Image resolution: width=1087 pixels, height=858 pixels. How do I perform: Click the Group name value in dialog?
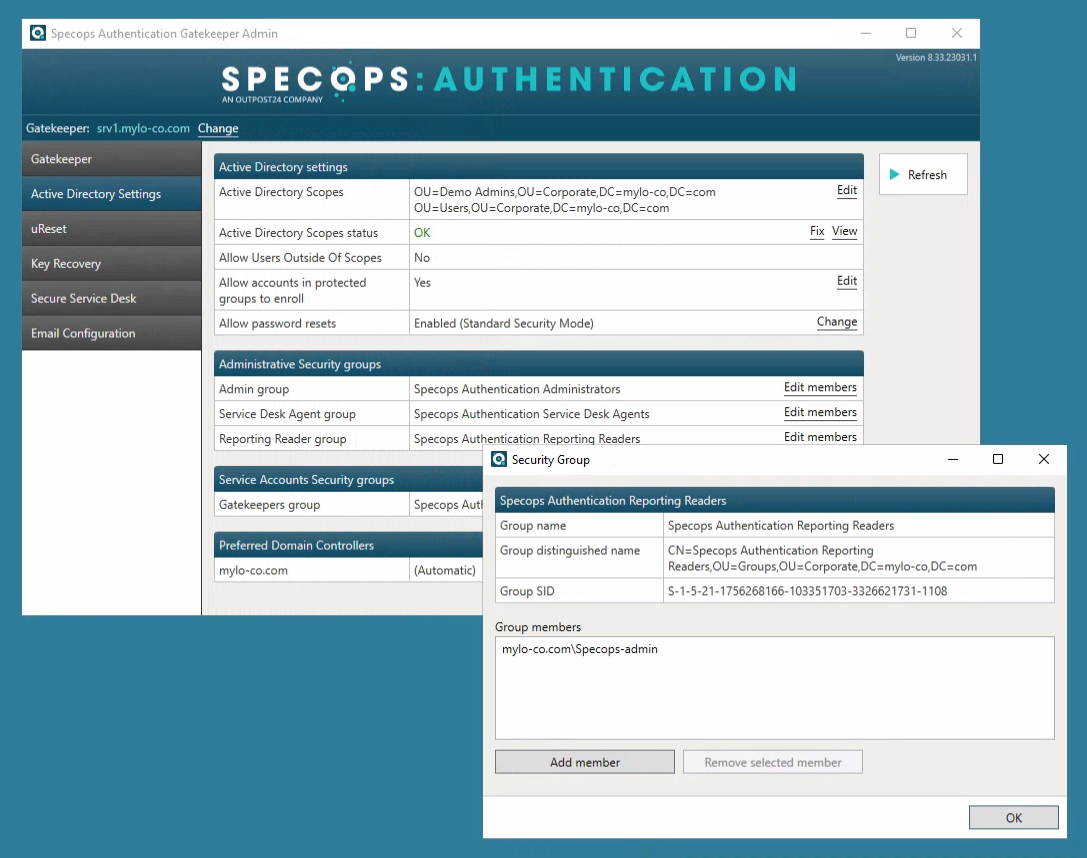[x=781, y=526]
